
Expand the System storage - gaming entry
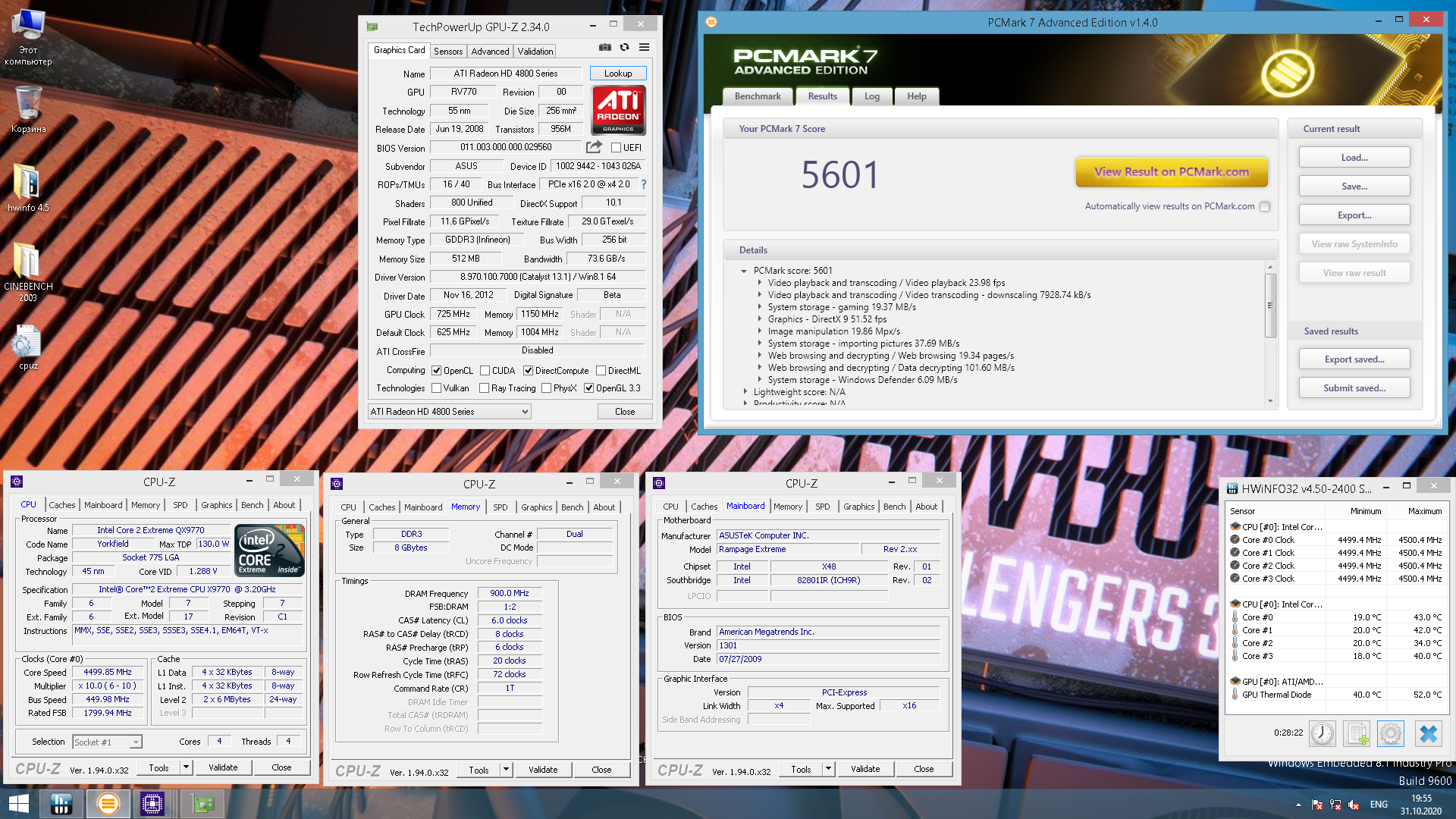tap(759, 307)
